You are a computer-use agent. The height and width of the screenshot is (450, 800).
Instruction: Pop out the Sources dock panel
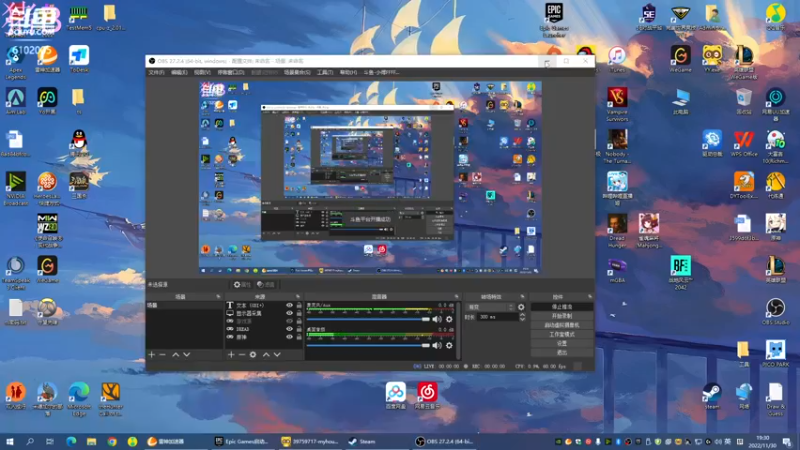point(298,296)
